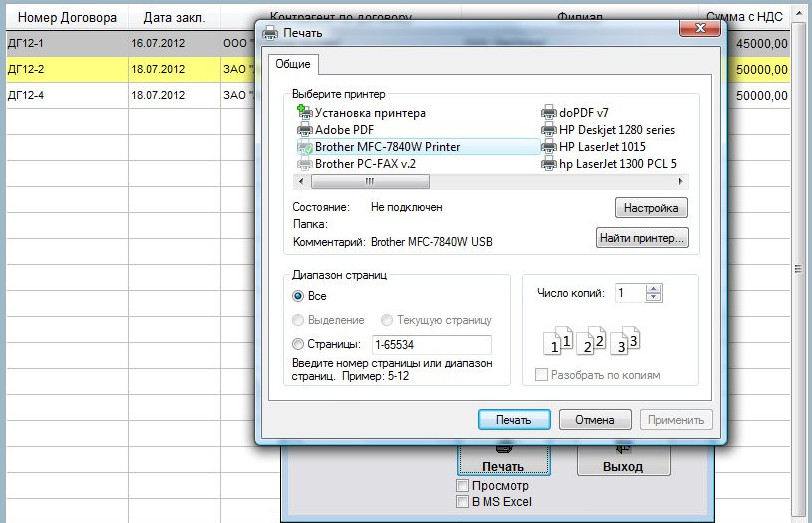The width and height of the screenshot is (812, 523).
Task: Click the vertical scrollbar grip of the table
Action: [799, 268]
